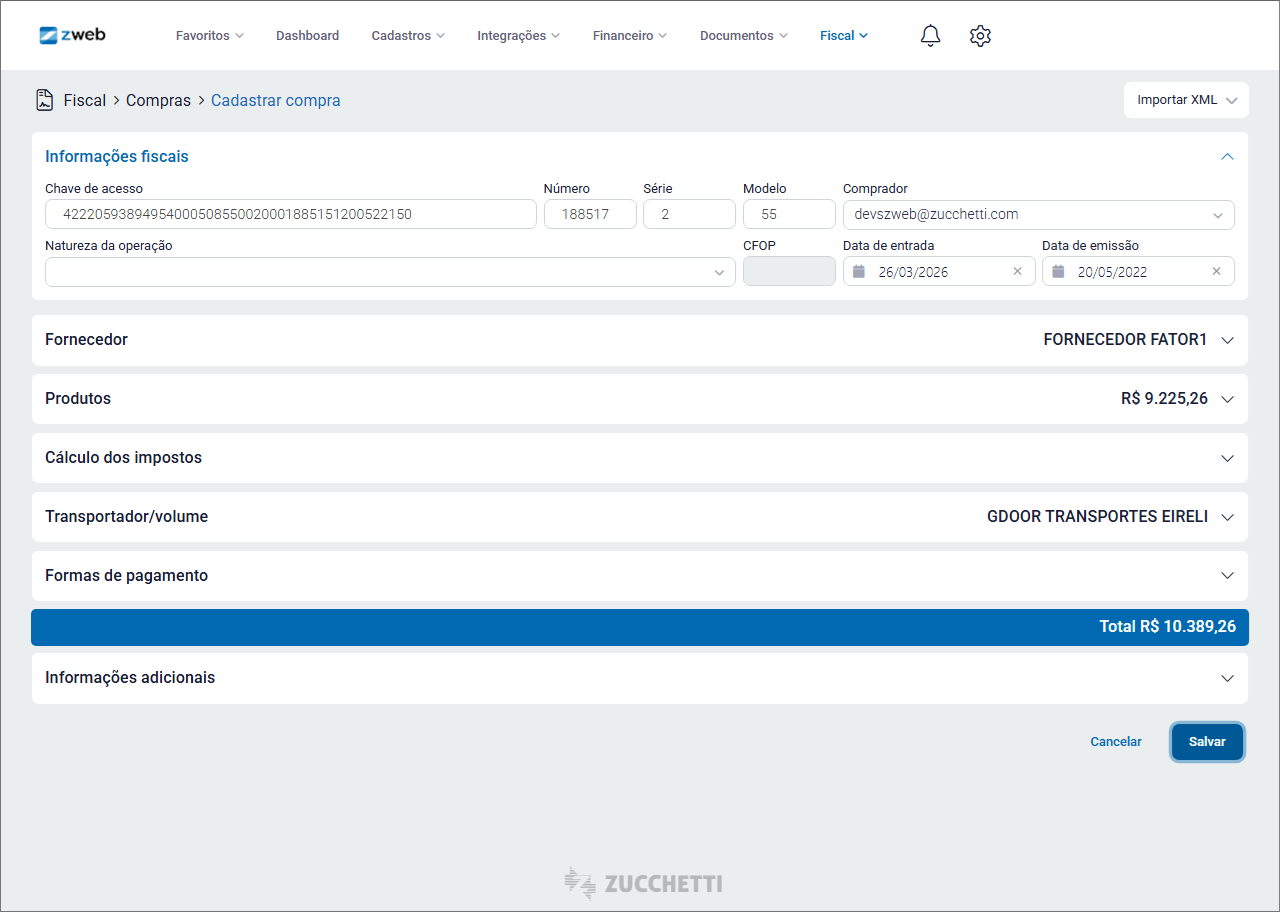
Task: Open the notifications bell icon
Action: [x=930, y=36]
